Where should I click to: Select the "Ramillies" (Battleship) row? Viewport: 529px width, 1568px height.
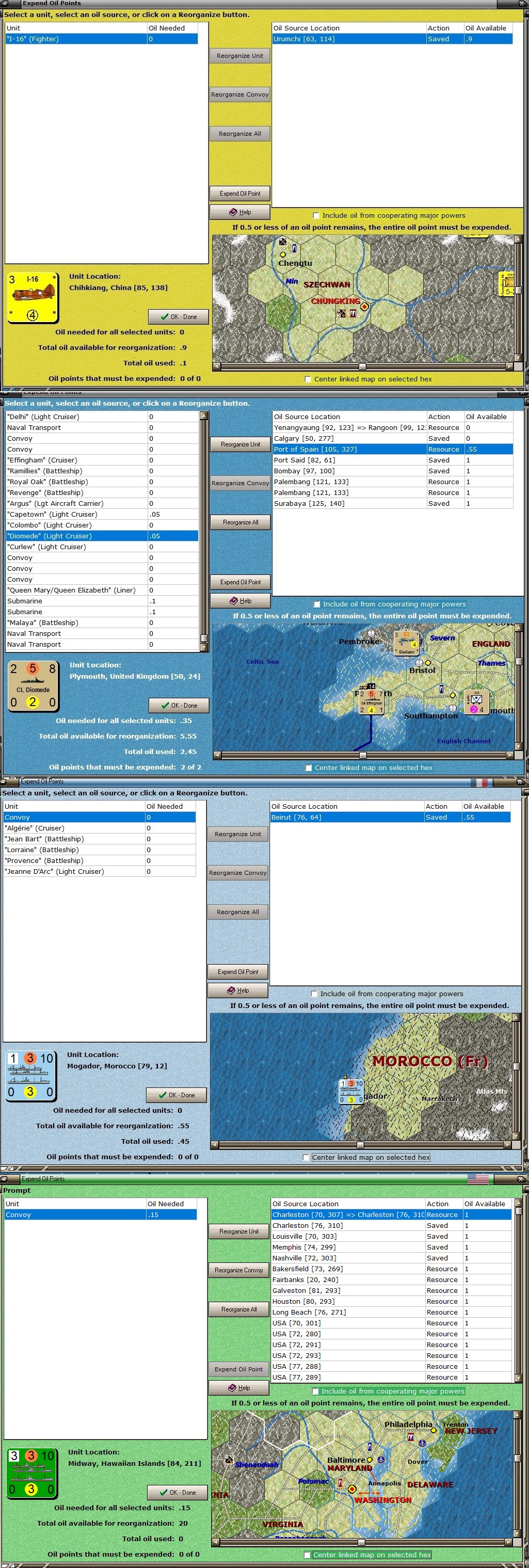coord(102,471)
